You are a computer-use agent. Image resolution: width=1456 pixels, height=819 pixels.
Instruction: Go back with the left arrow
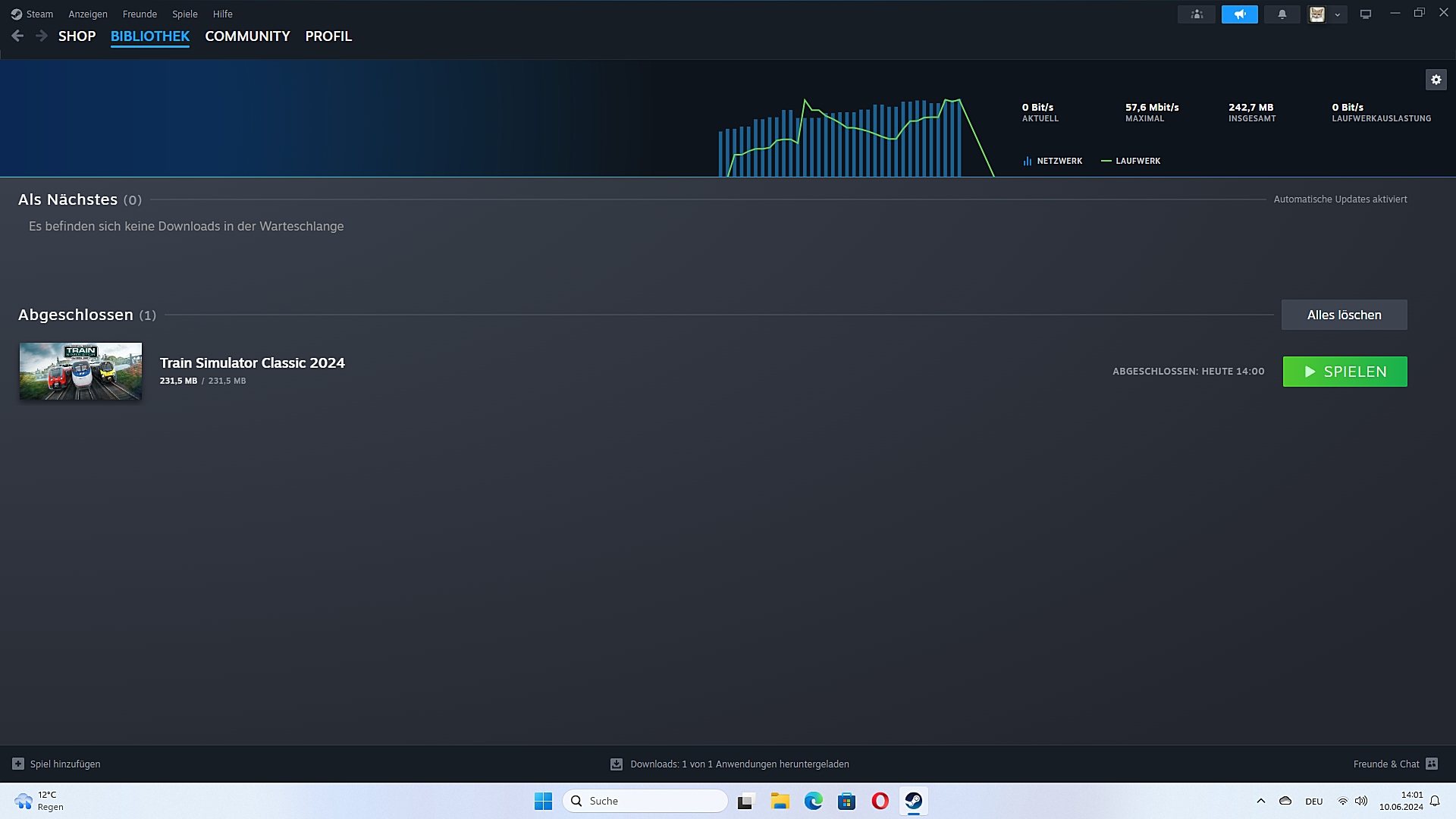[17, 36]
